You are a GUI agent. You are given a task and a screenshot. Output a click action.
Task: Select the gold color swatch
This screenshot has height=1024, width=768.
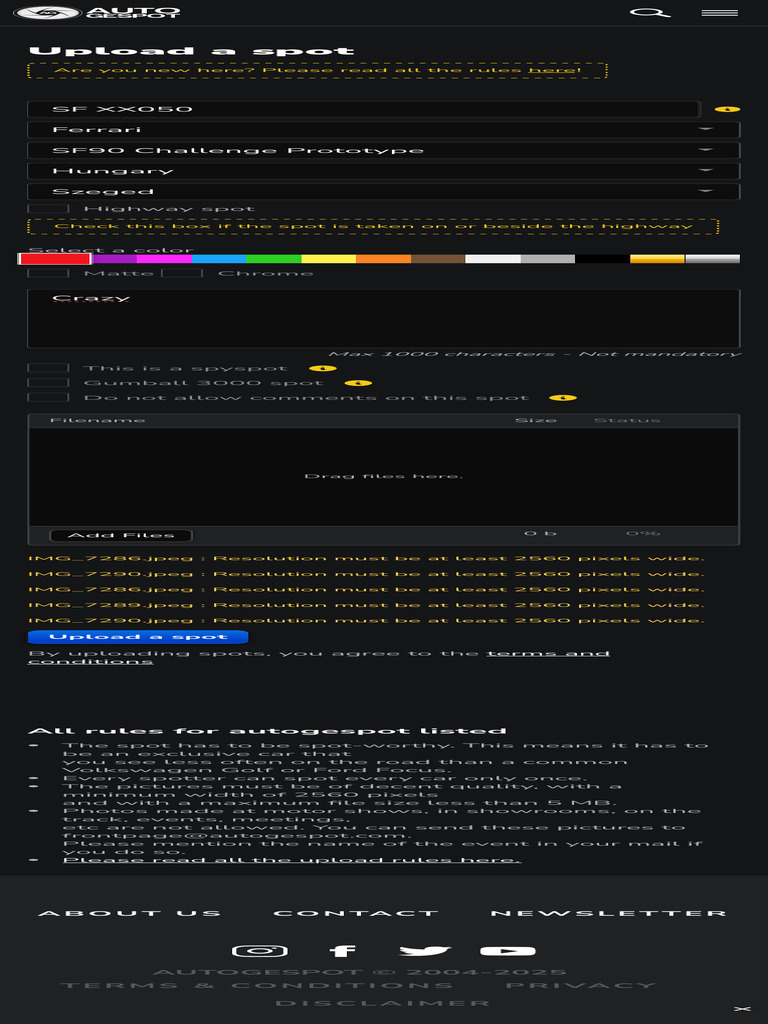coord(658,259)
